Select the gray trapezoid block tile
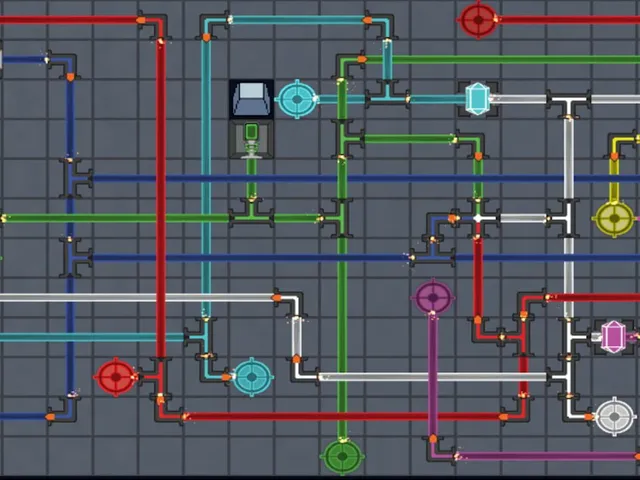 click(x=251, y=99)
